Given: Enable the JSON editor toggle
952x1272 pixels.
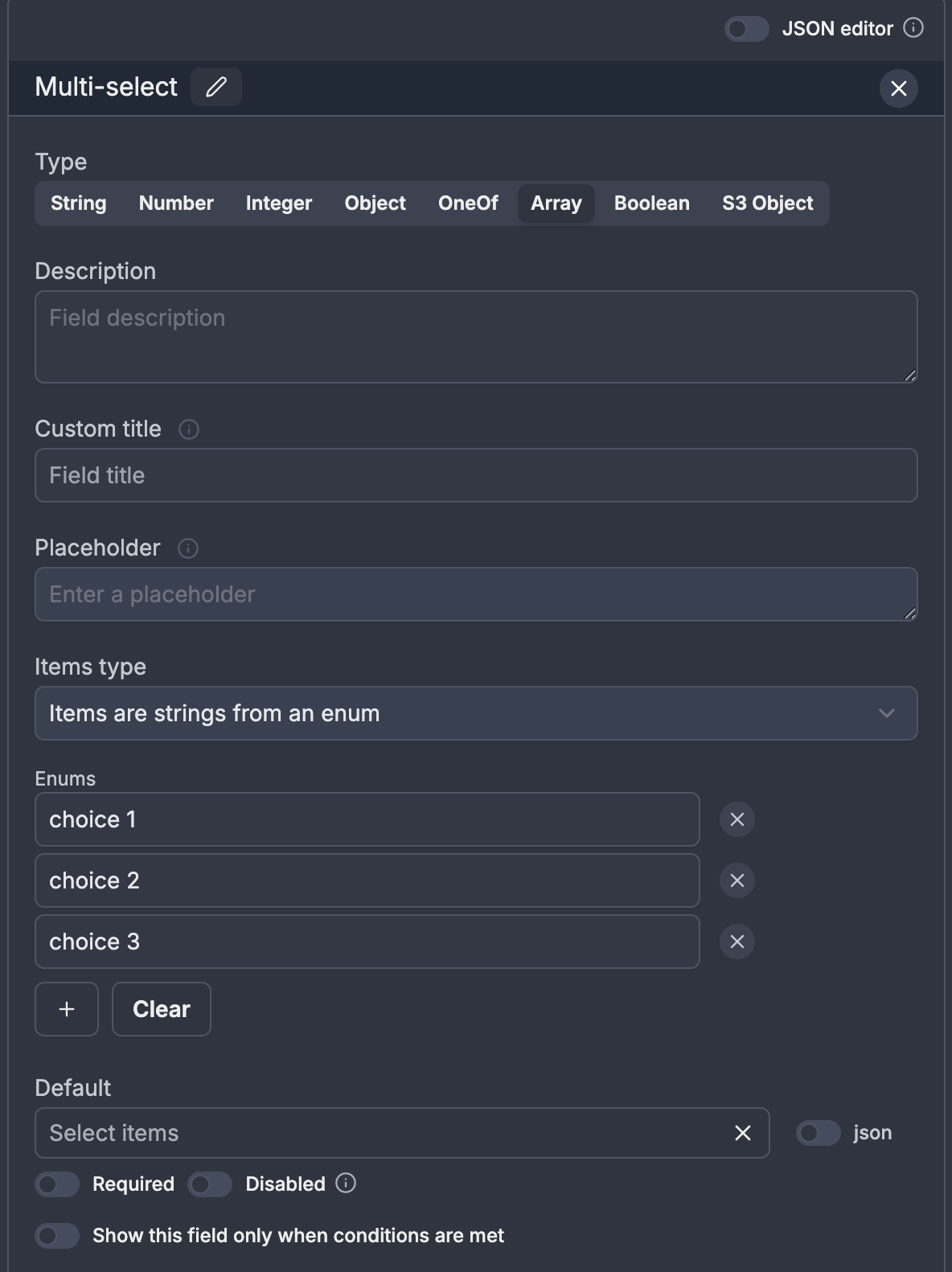Looking at the screenshot, I should pyautogui.click(x=746, y=29).
